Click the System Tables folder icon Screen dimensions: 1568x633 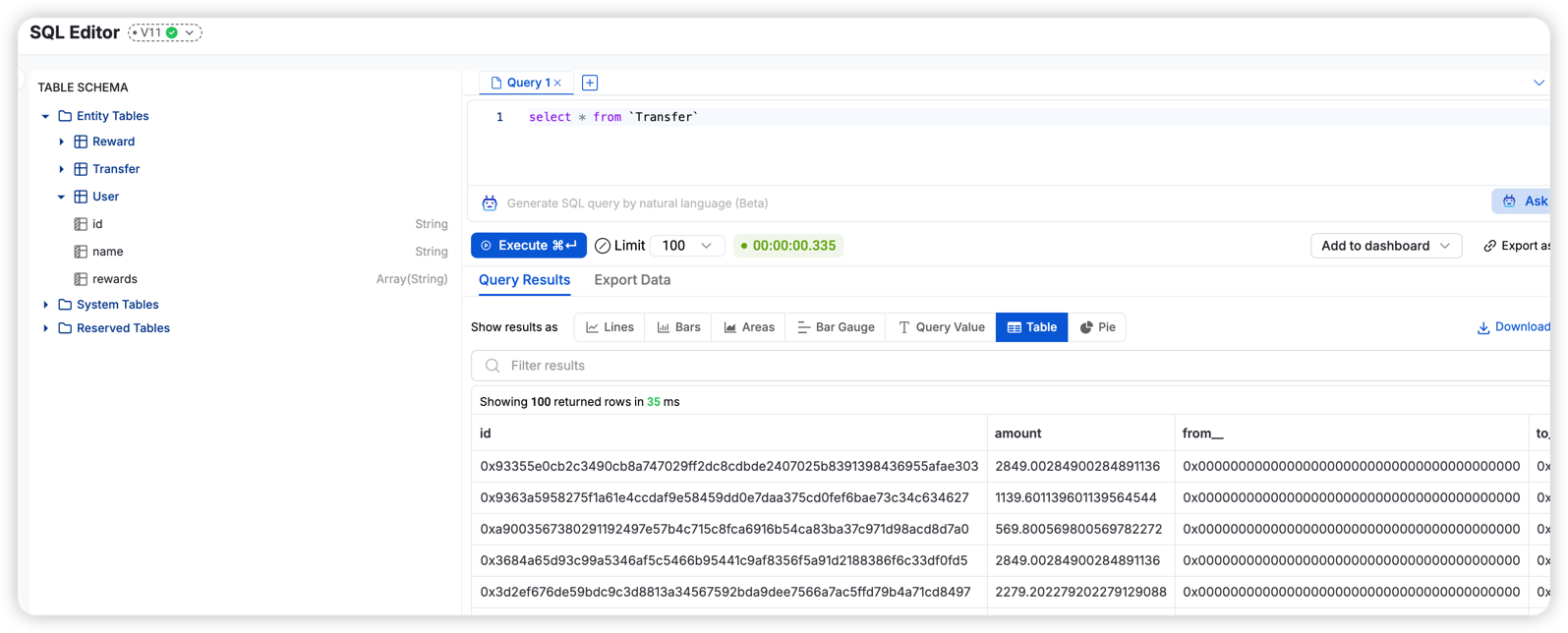pyautogui.click(x=65, y=305)
